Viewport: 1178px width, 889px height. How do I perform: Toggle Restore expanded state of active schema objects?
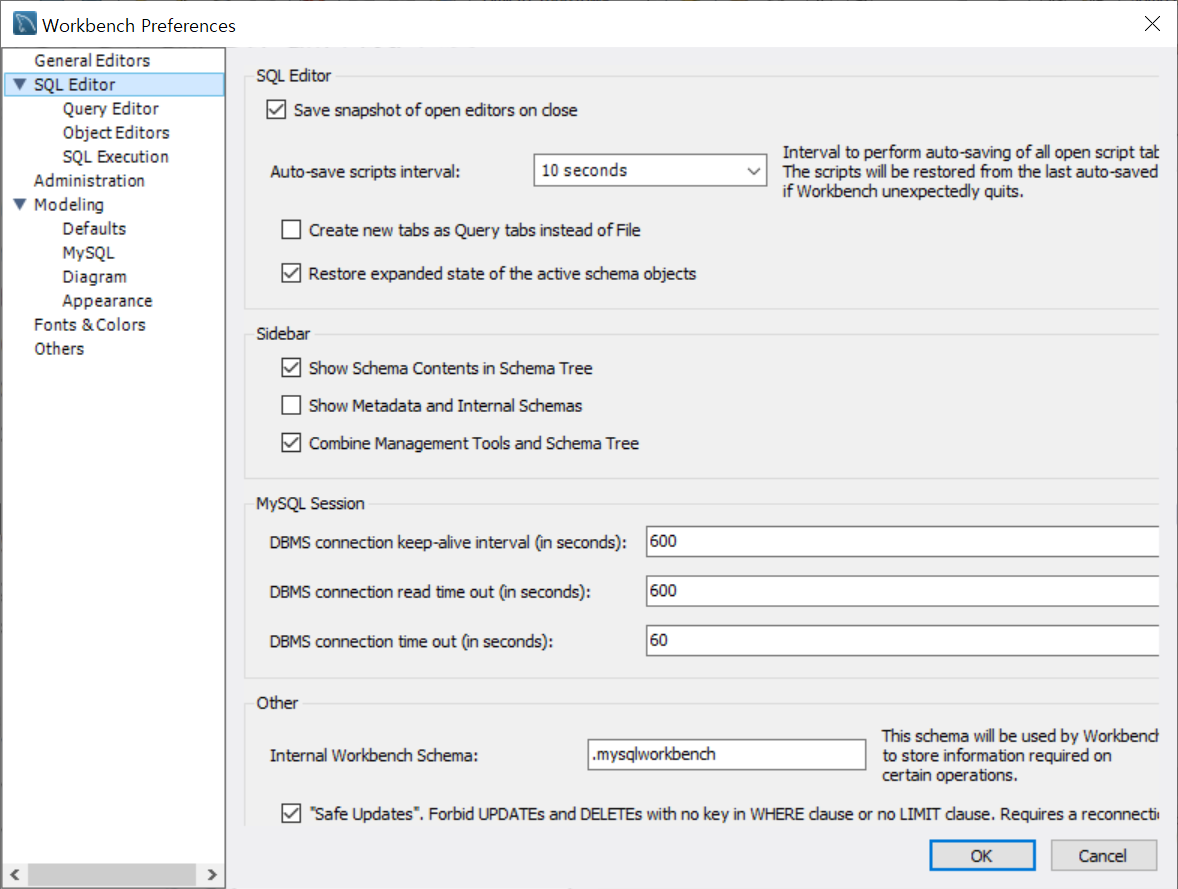[x=291, y=273]
